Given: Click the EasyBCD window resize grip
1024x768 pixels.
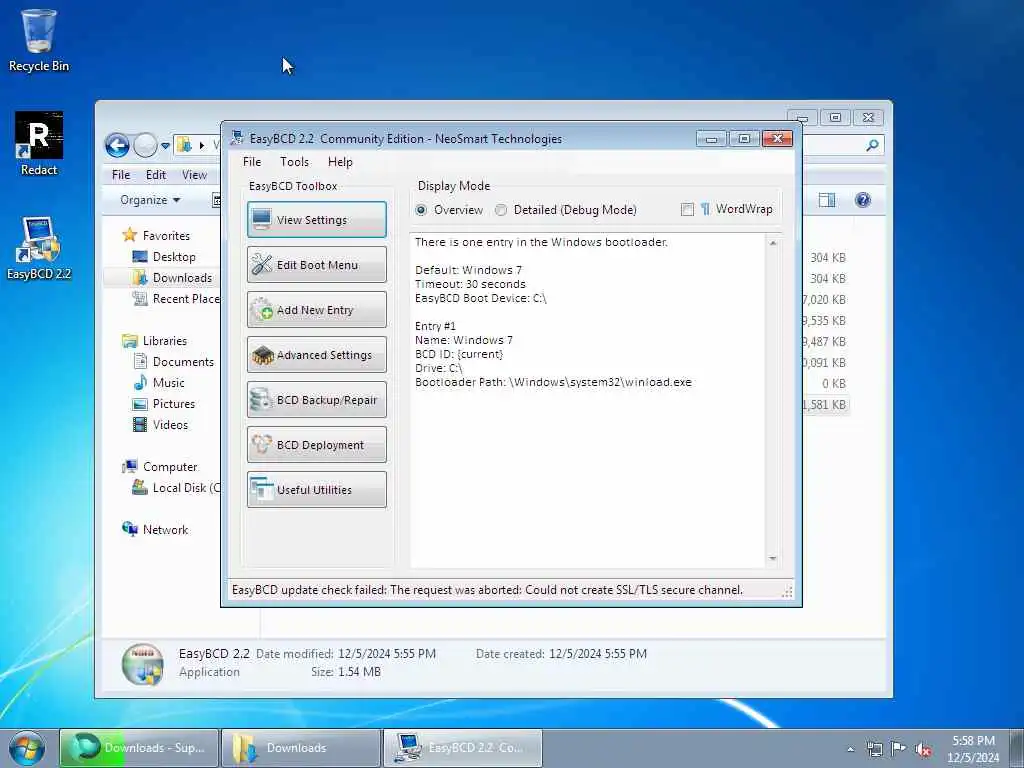Looking at the screenshot, I should point(787,592).
